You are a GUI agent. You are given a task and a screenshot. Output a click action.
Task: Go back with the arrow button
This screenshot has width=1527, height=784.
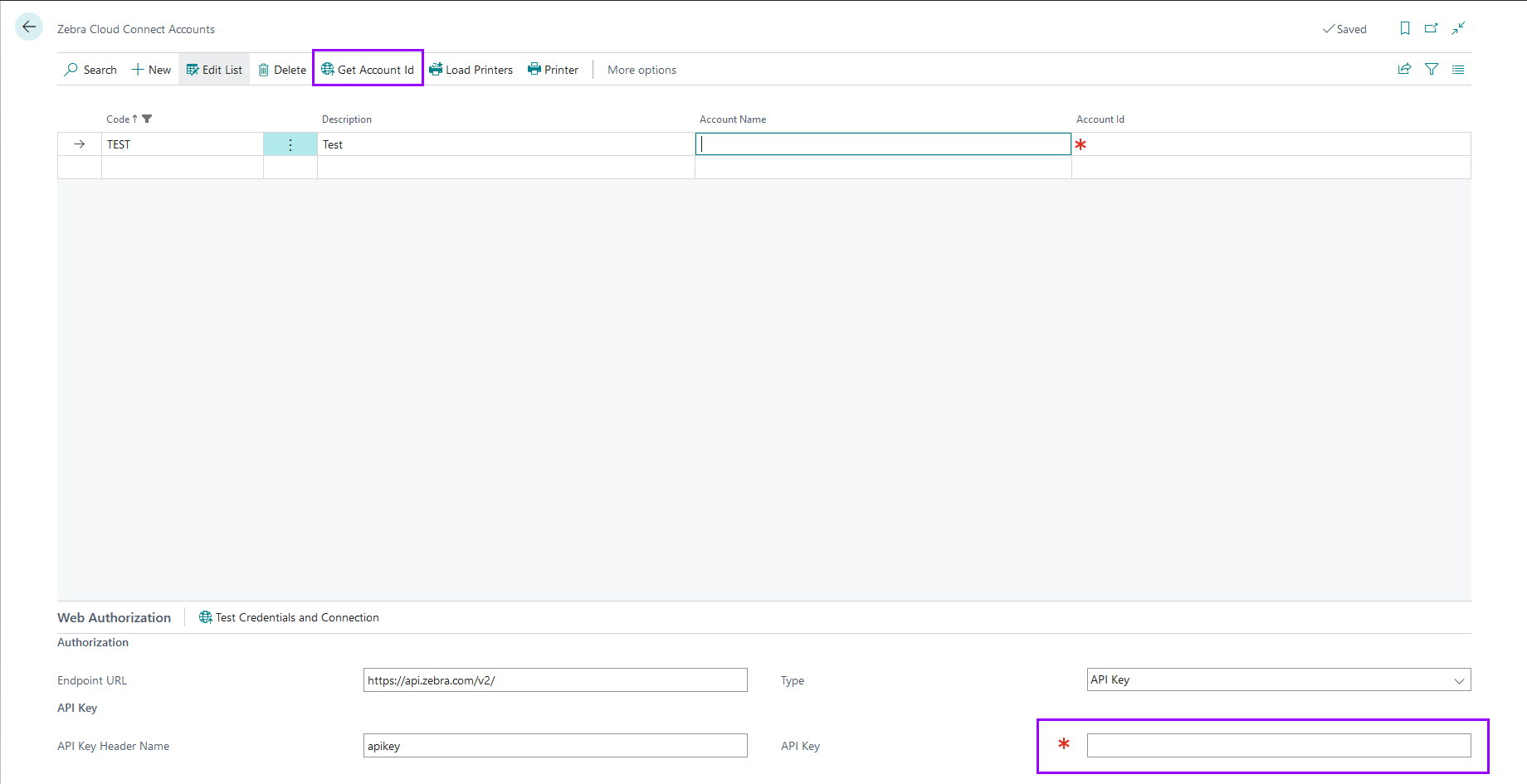29,27
